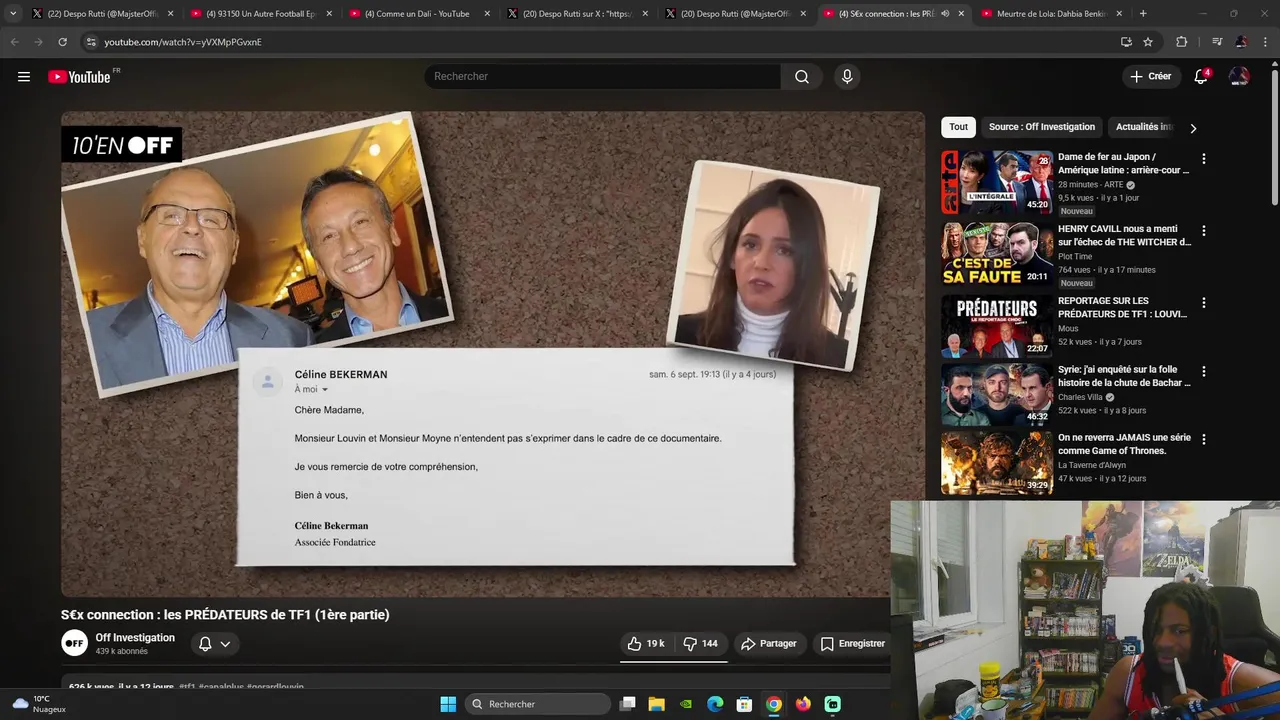This screenshot has width=1280, height=720.
Task: Switch to the Despo Rutti sur X tab
Action: click(x=576, y=14)
